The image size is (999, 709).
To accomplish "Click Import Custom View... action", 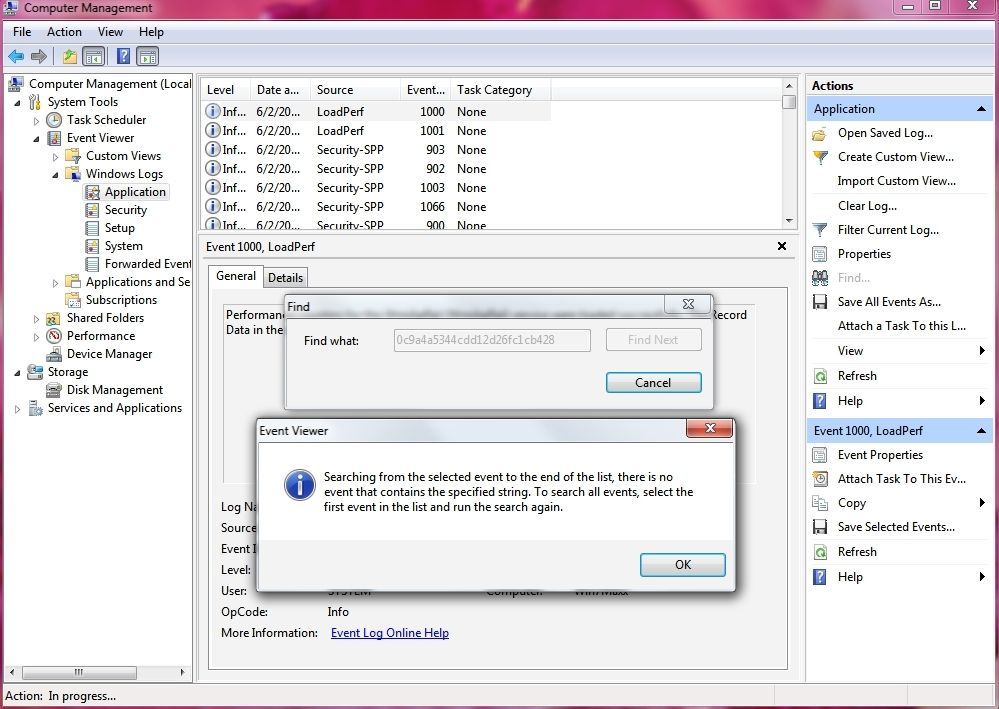I will coord(896,181).
